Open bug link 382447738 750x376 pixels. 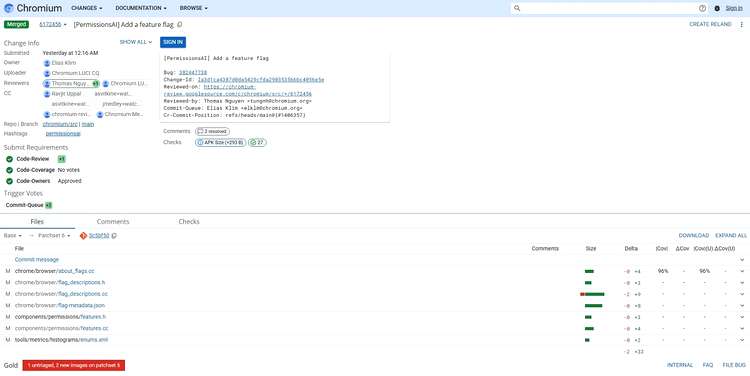[x=193, y=73]
